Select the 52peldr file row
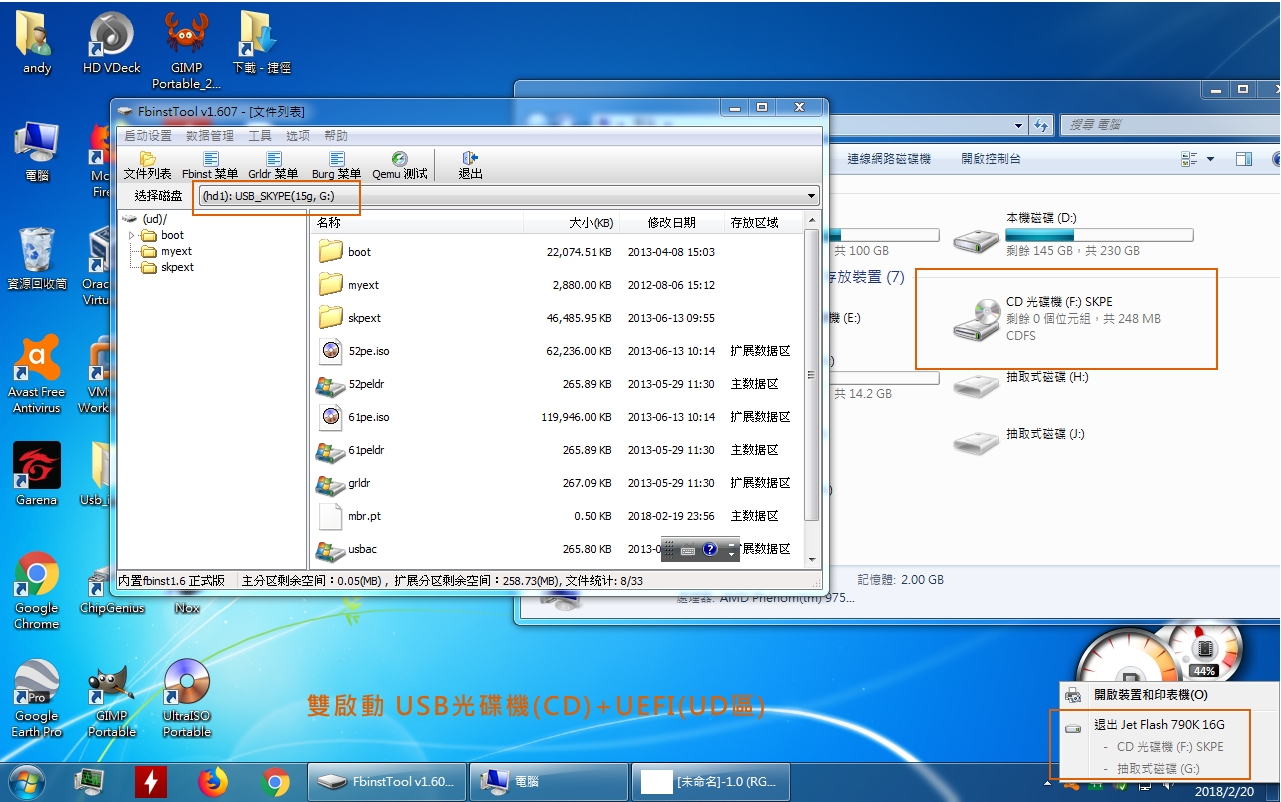 [x=560, y=384]
